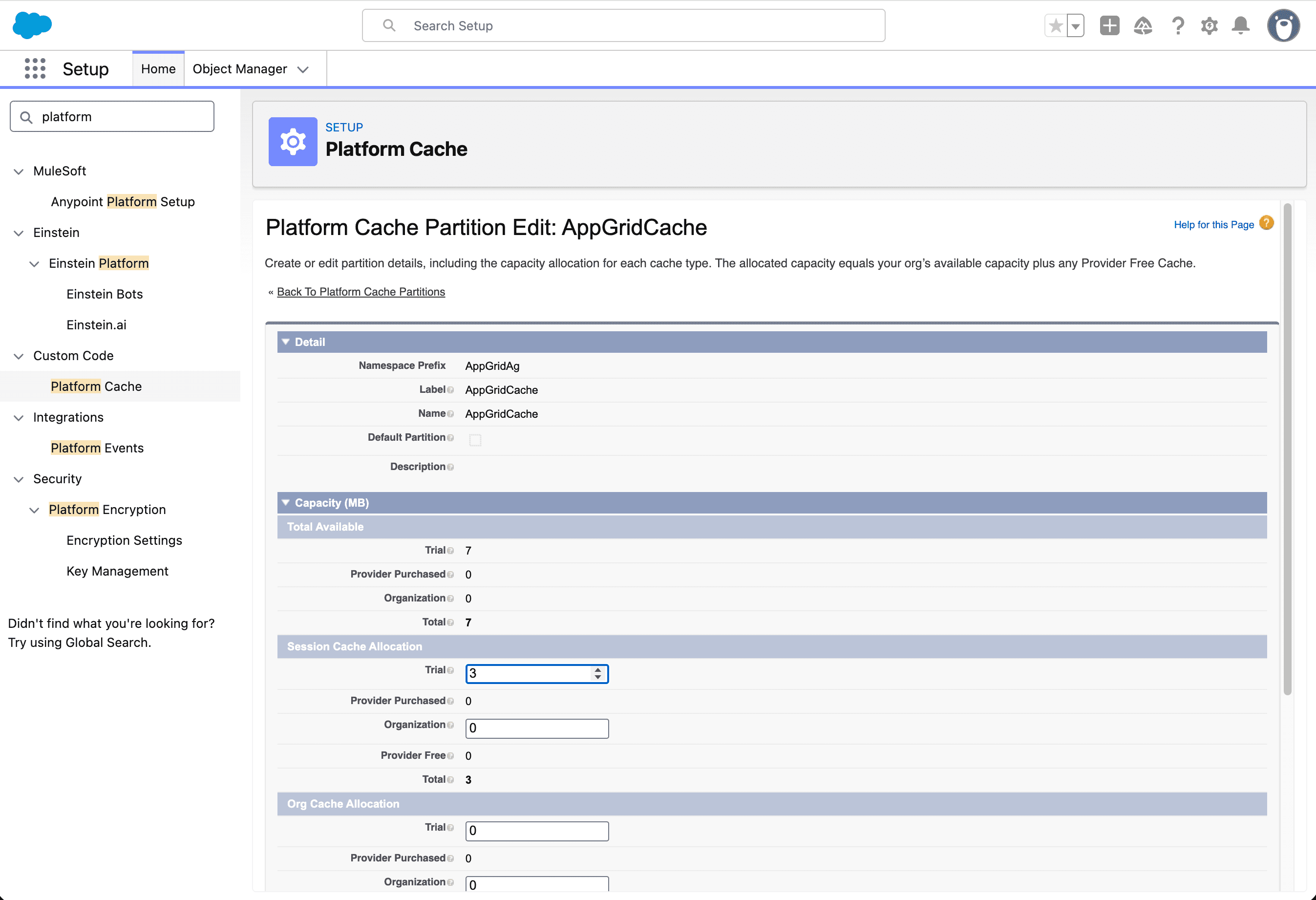Click the Session Cache Trial stepper arrows
The image size is (1316, 900).
(x=597, y=673)
